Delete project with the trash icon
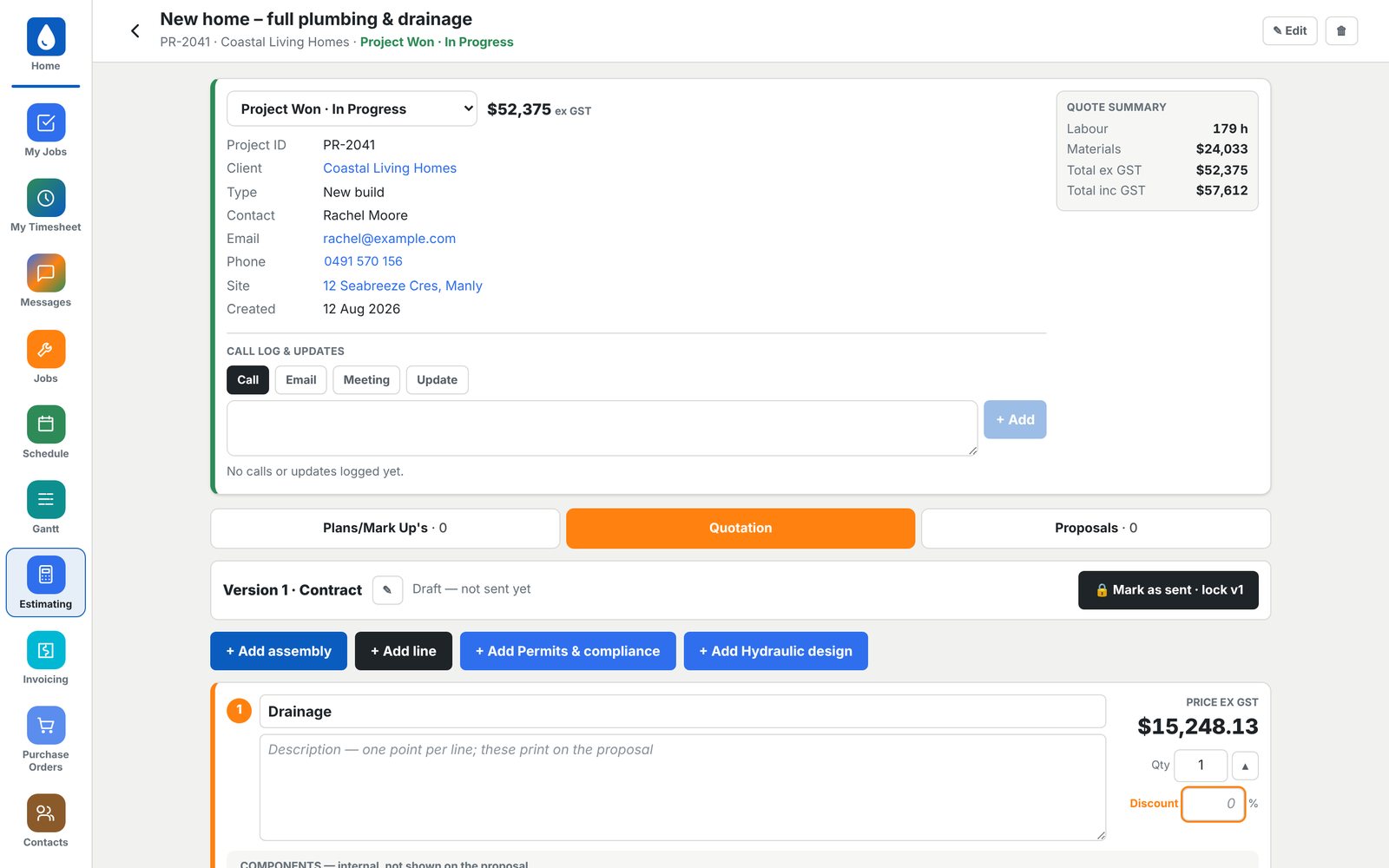This screenshot has width=1389, height=868. [x=1341, y=30]
